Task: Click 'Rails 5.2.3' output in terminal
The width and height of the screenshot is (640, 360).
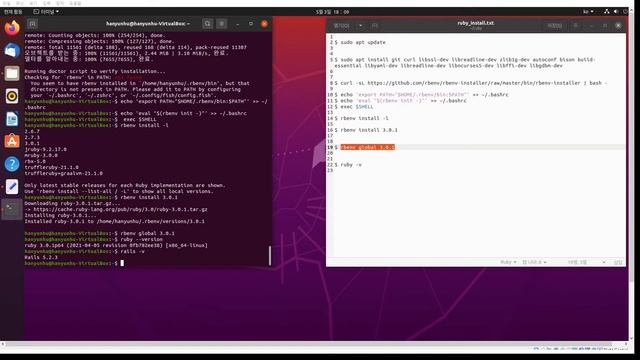Action: click(x=41, y=257)
